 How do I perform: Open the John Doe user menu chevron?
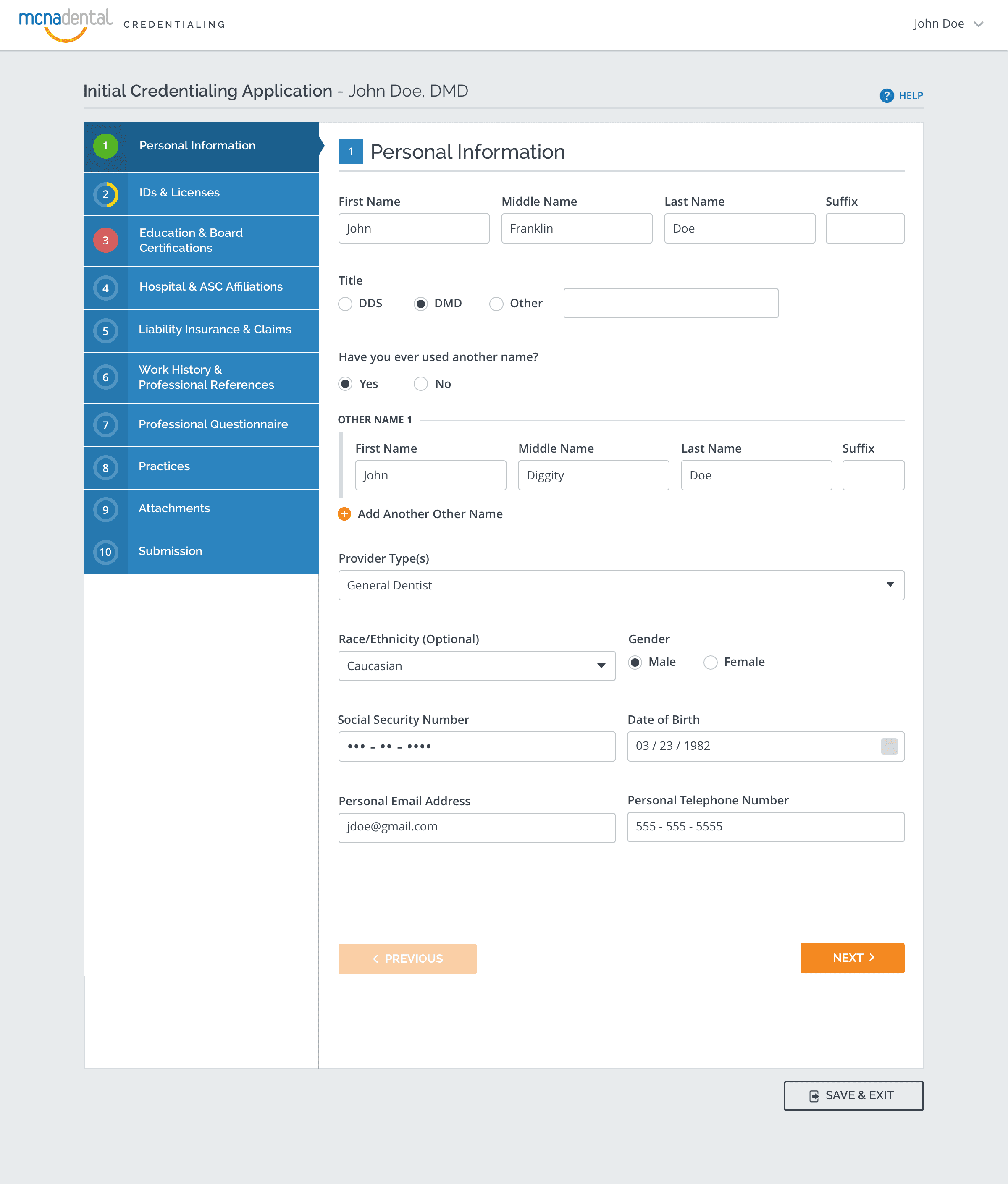(x=978, y=24)
